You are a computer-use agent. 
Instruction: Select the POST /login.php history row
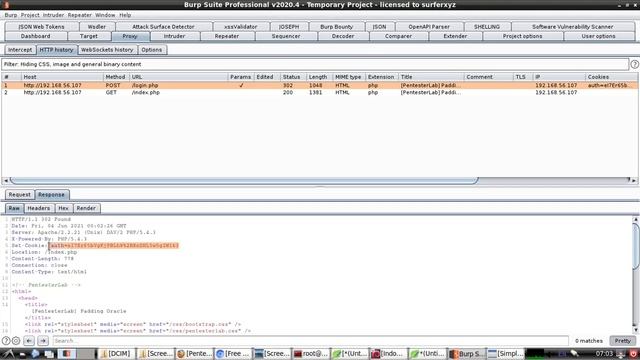pos(320,85)
